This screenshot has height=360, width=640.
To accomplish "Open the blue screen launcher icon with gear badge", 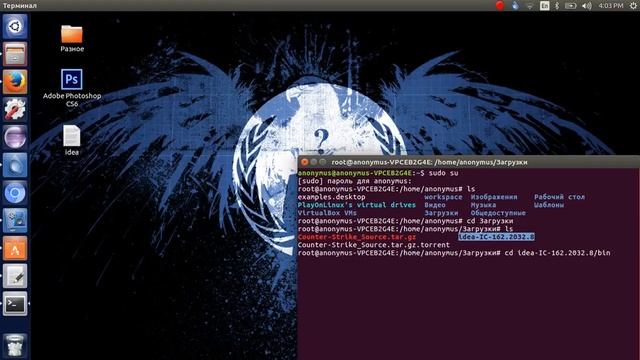I will click(x=15, y=220).
